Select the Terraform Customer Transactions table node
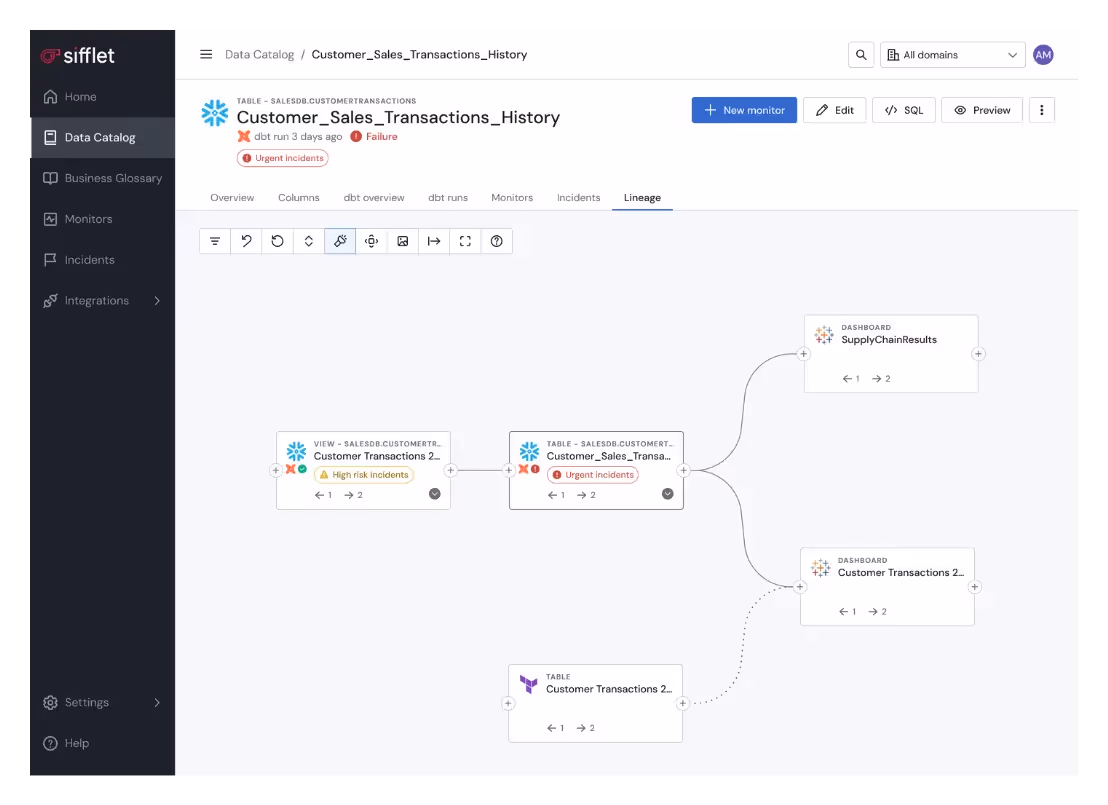 (596, 704)
